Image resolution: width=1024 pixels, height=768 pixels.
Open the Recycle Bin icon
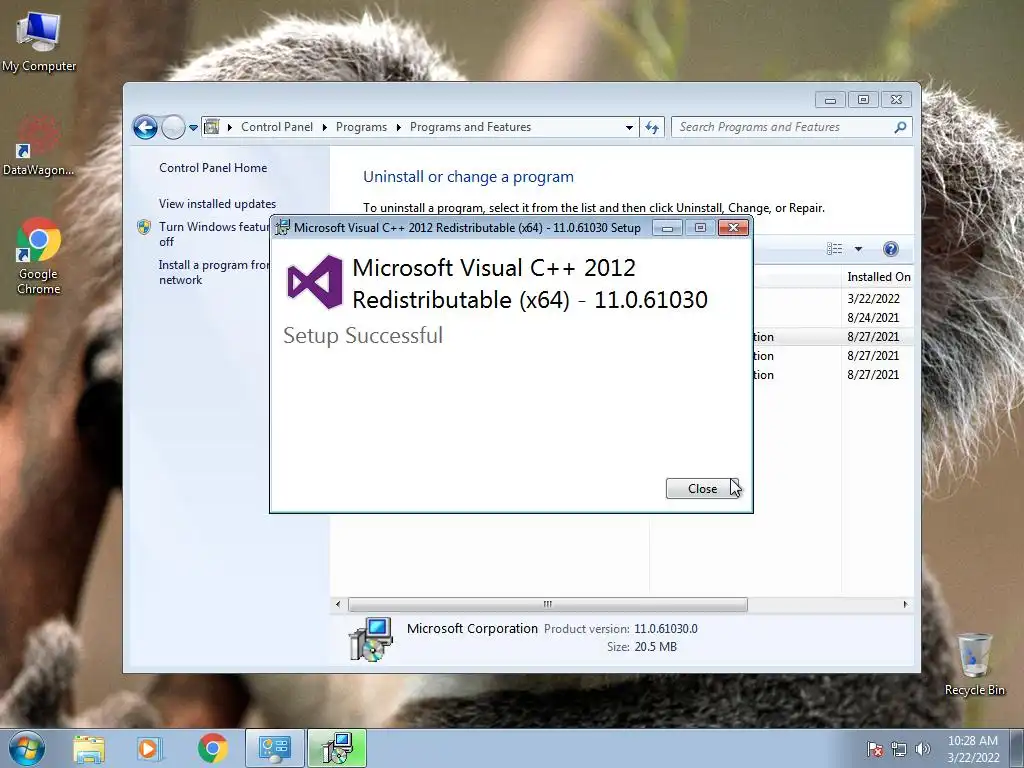(974, 664)
